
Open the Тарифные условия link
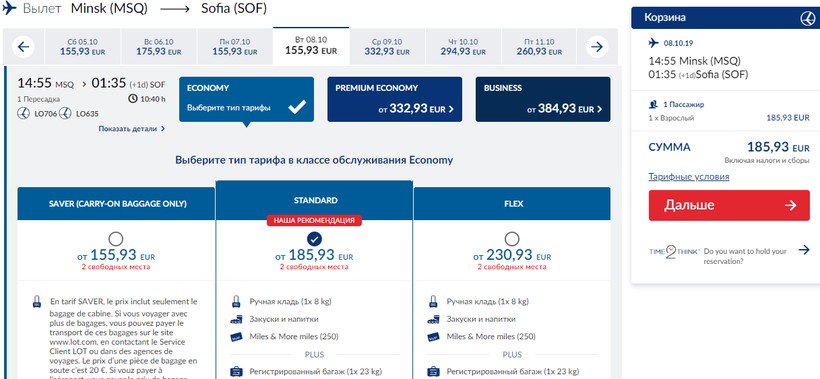click(x=689, y=177)
